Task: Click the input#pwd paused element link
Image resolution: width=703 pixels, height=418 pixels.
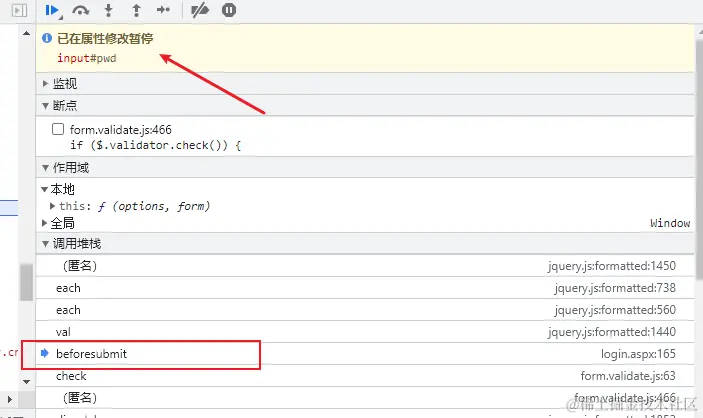Action: pos(87,58)
